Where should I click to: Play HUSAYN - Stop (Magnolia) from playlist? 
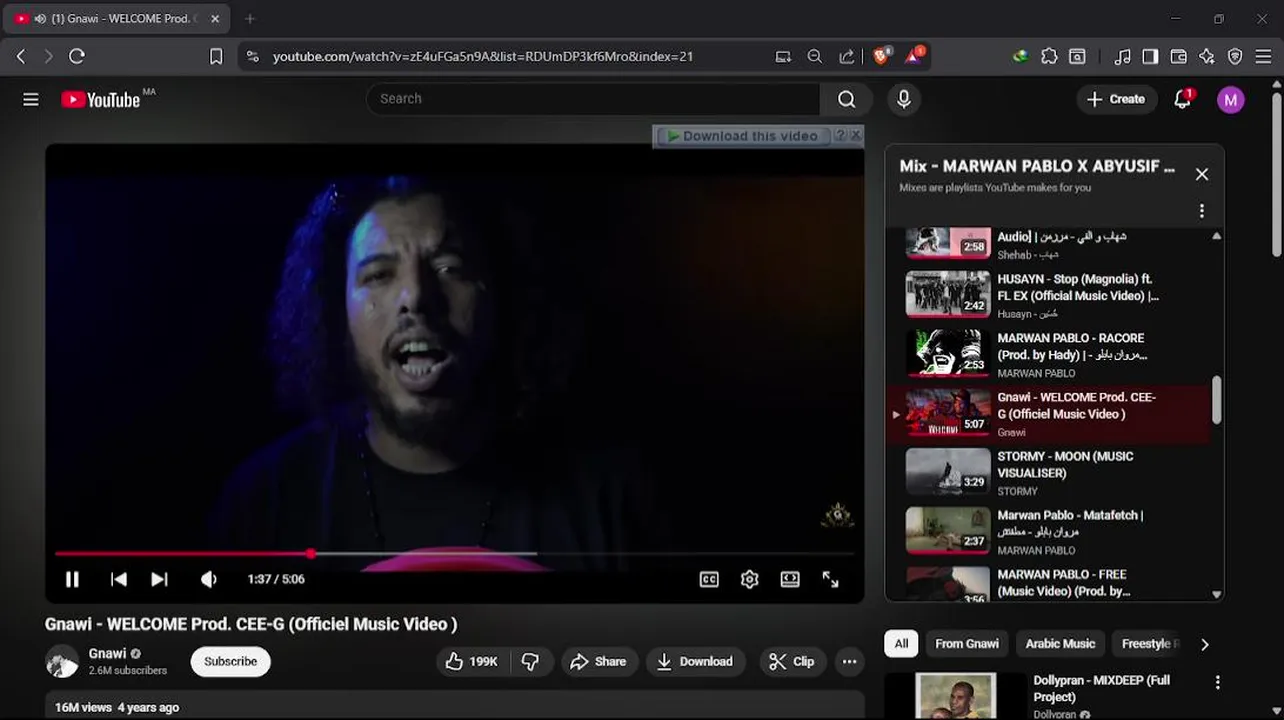click(x=1048, y=295)
